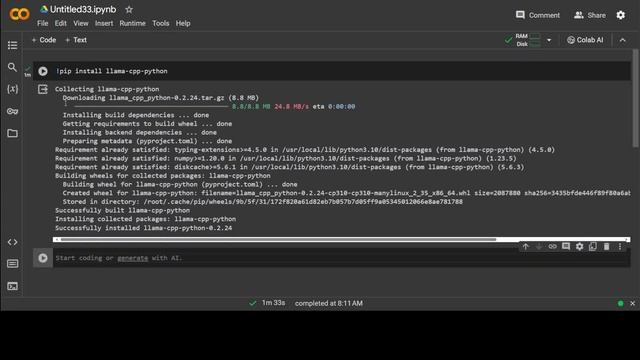
Task: Open the Help menu
Action: pyautogui.click(x=183, y=23)
